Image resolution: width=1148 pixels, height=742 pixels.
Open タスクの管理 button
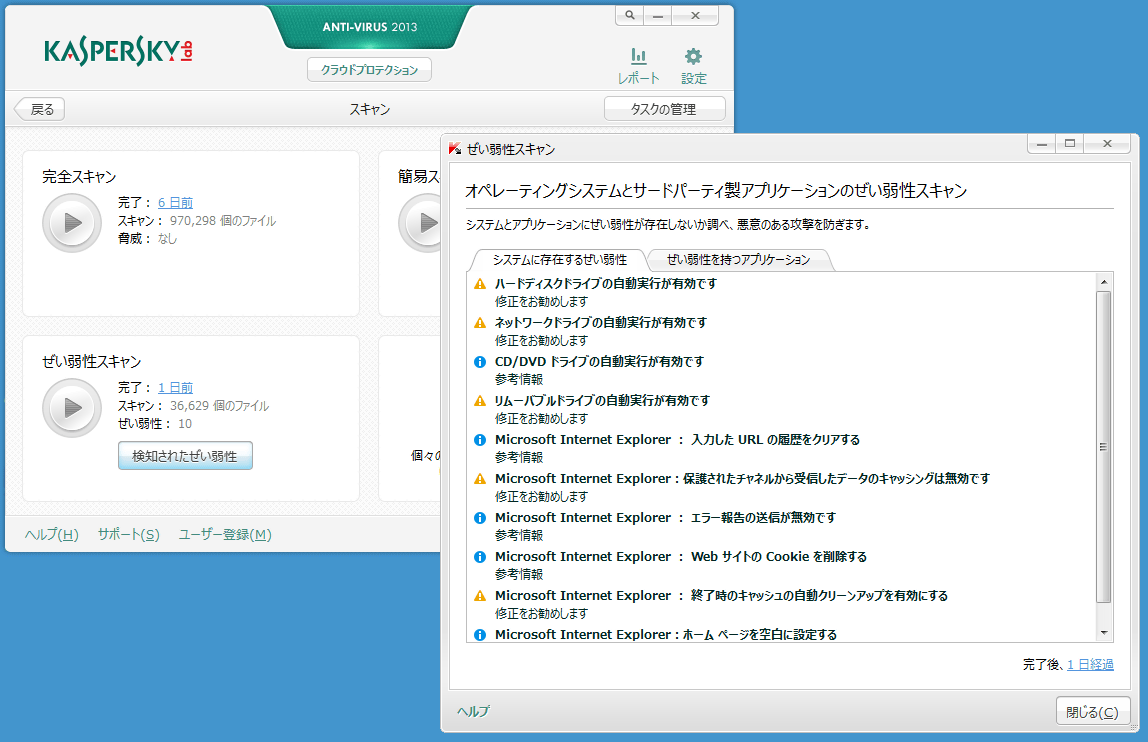pos(664,108)
